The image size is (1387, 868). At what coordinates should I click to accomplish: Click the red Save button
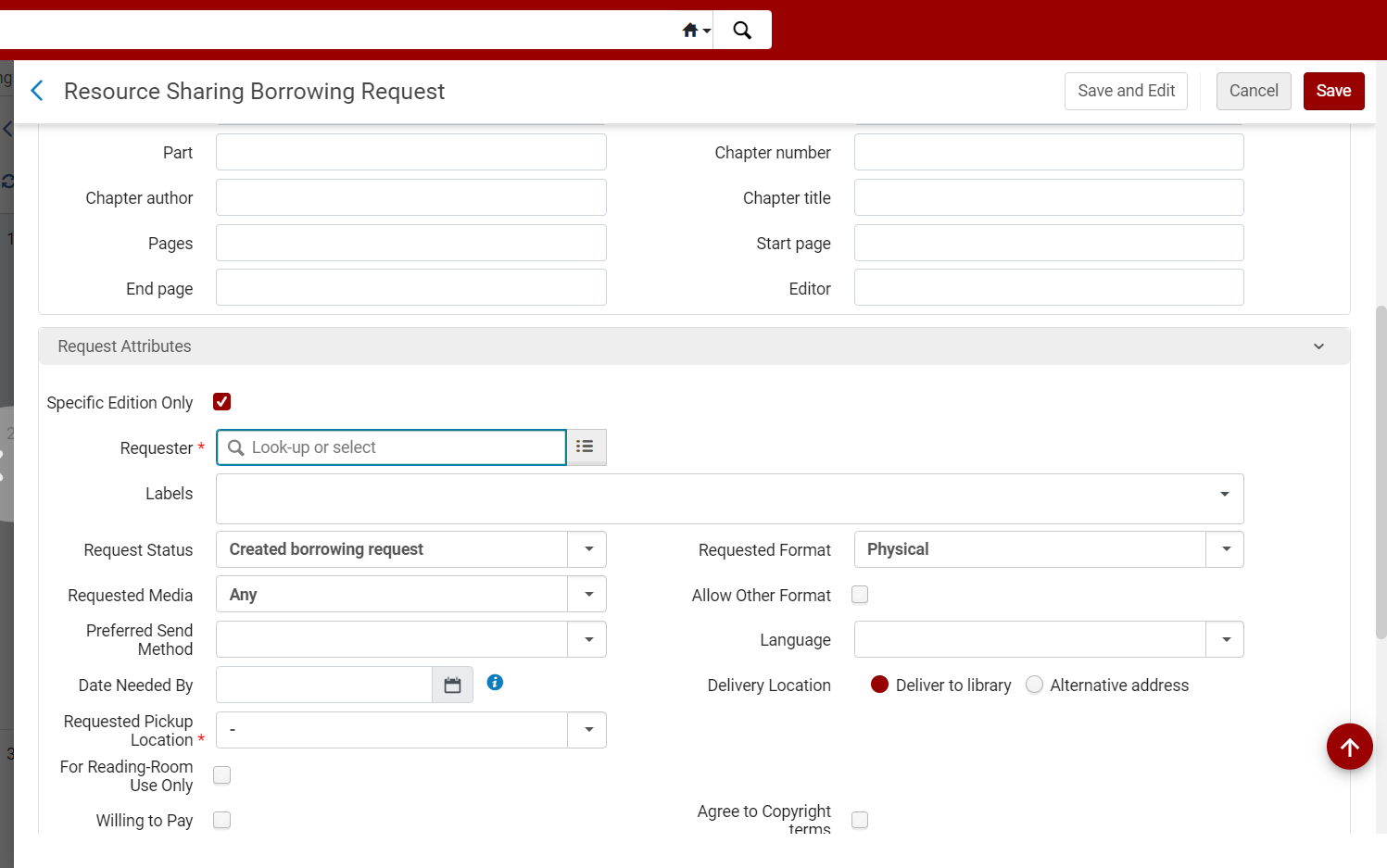[x=1333, y=91]
